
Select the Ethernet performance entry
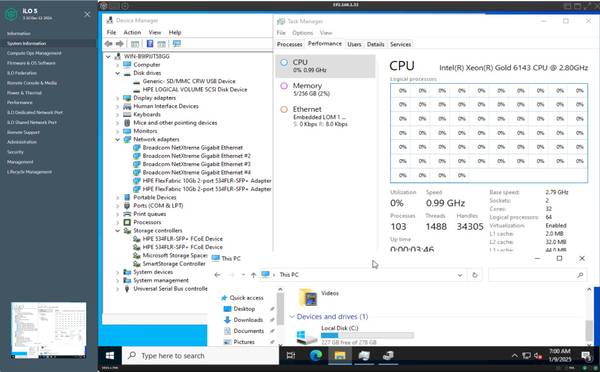(325, 116)
